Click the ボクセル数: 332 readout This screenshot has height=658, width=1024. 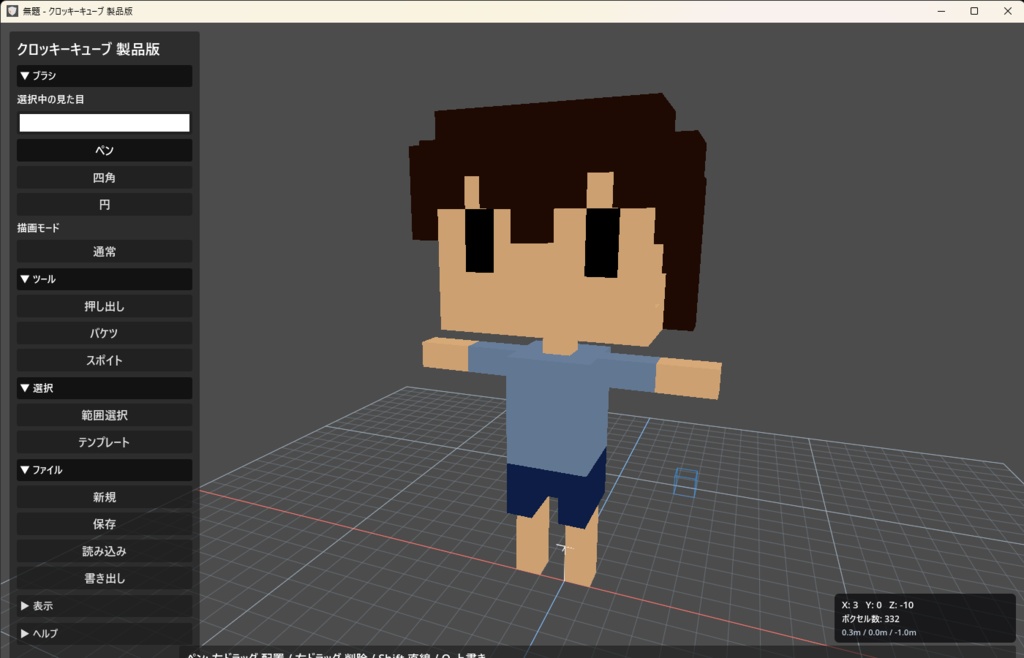pyautogui.click(x=871, y=619)
